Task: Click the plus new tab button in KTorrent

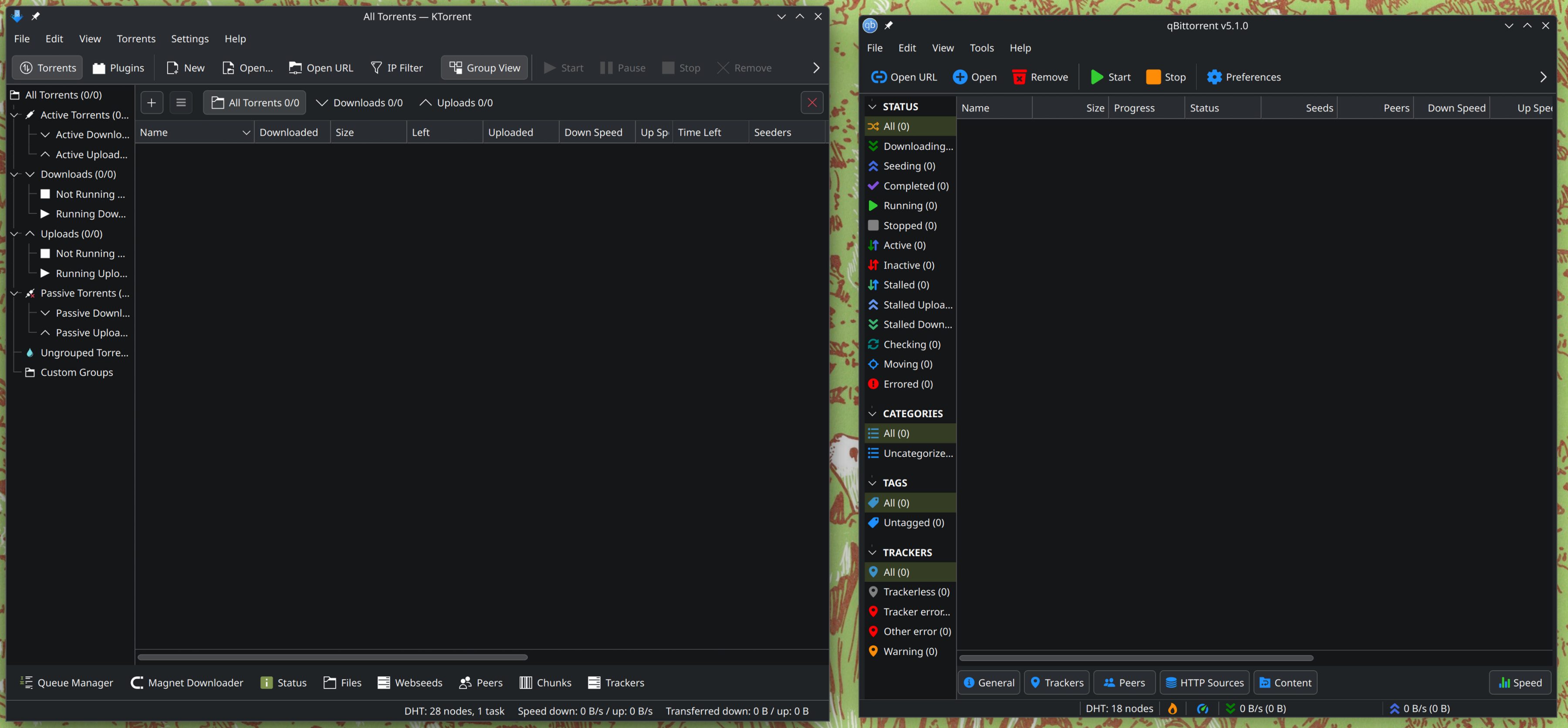Action: [x=152, y=102]
